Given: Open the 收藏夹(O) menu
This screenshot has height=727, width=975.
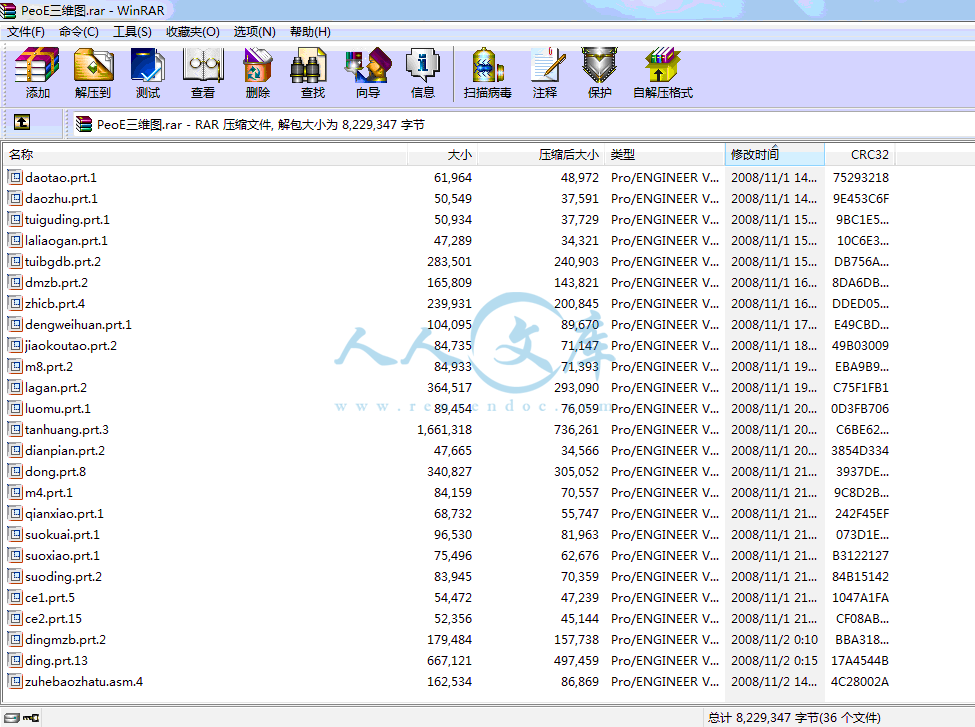Looking at the screenshot, I should [x=193, y=32].
